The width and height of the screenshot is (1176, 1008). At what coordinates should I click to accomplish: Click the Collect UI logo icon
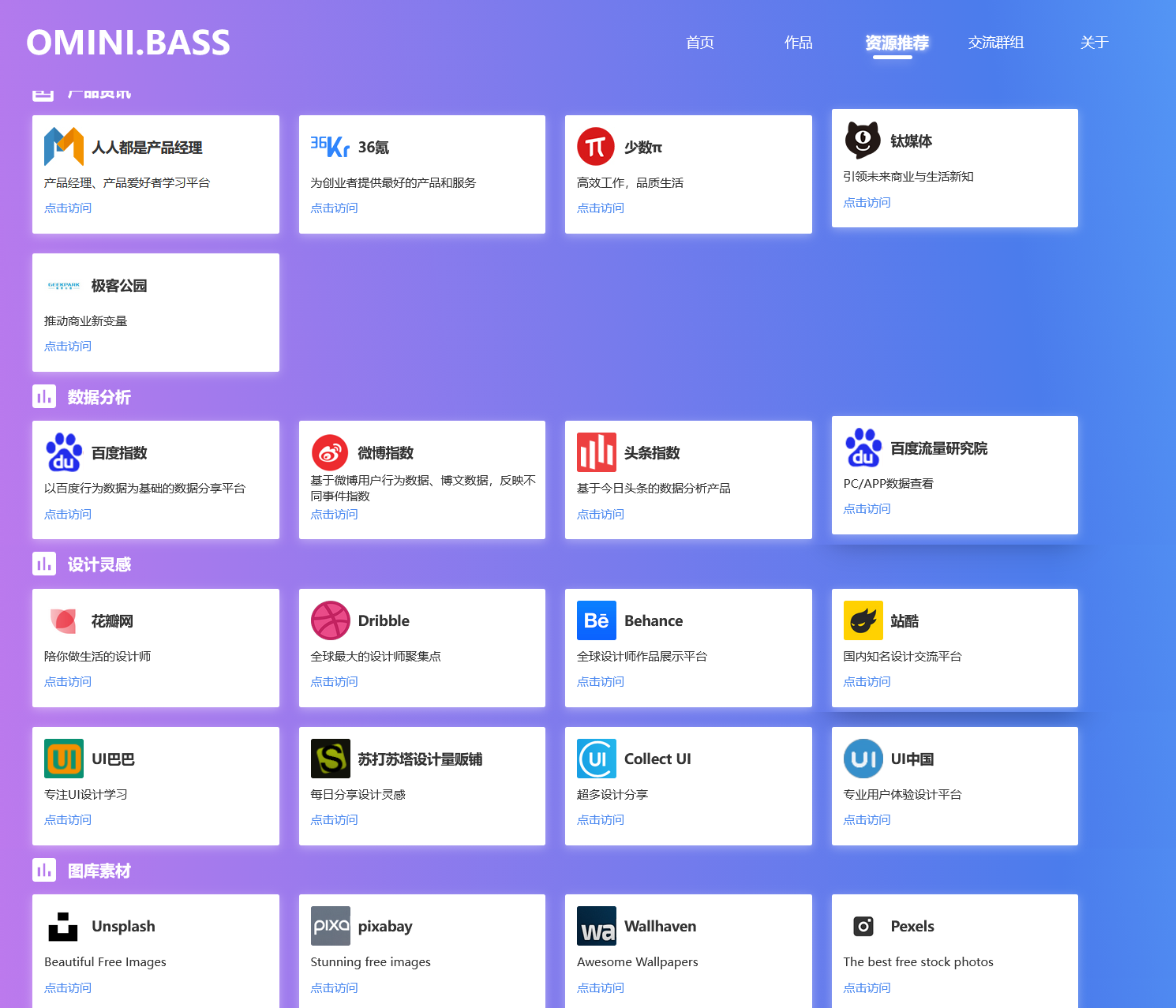pos(596,759)
